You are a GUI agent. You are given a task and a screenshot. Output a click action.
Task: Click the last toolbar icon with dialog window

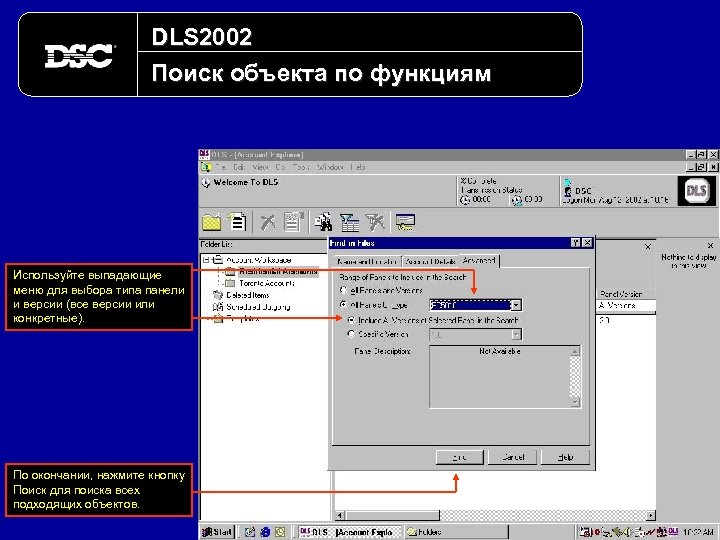405,223
